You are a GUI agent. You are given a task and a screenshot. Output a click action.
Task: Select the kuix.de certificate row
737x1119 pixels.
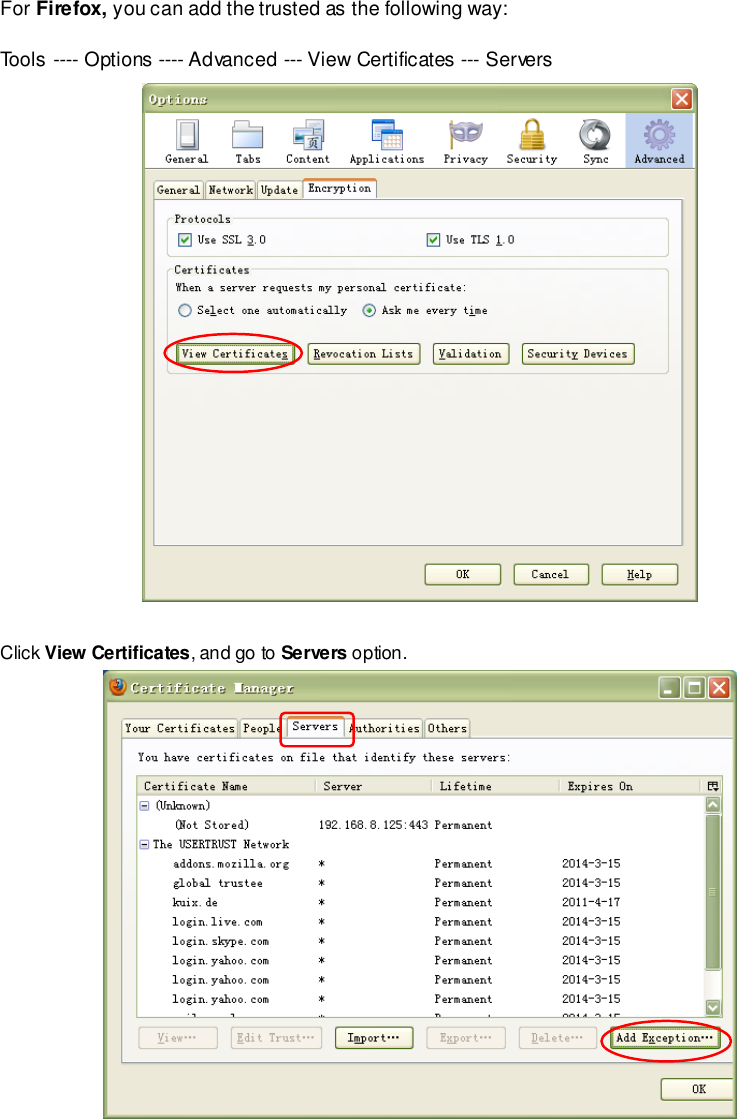pyautogui.click(x=421, y=902)
